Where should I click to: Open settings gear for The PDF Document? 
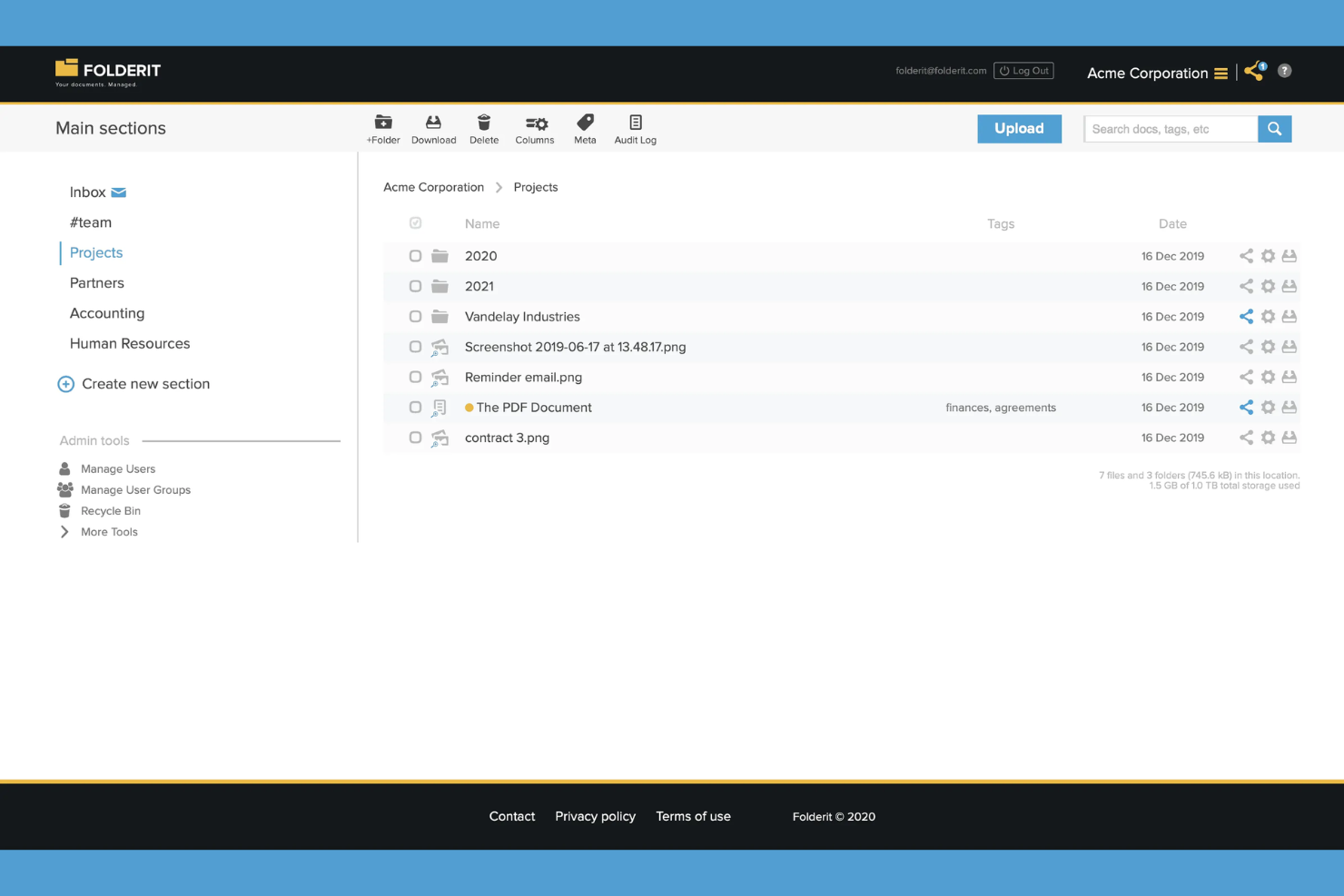1268,407
